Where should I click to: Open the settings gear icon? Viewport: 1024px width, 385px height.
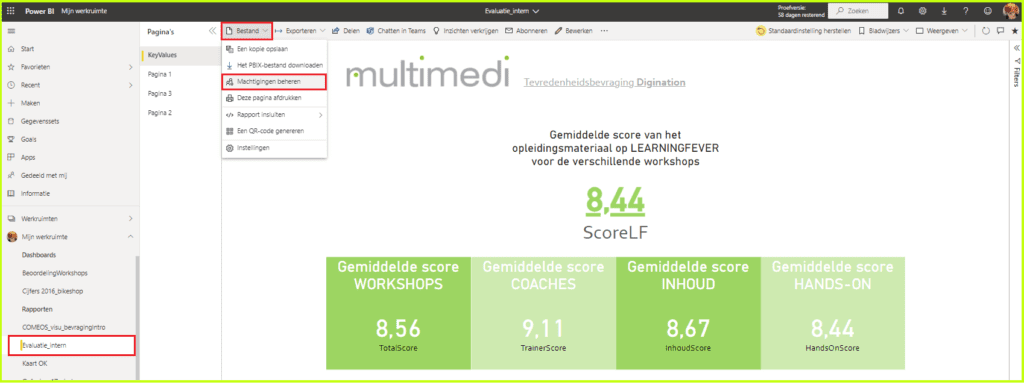coord(922,11)
